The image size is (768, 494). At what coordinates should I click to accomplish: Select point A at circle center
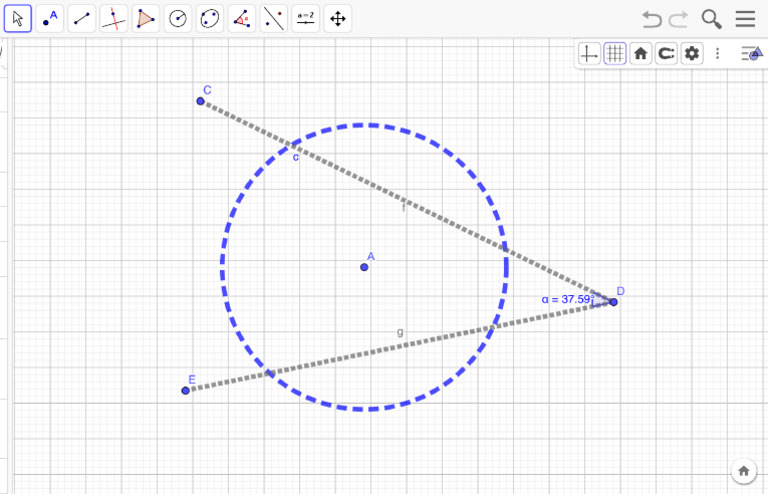tap(364, 267)
